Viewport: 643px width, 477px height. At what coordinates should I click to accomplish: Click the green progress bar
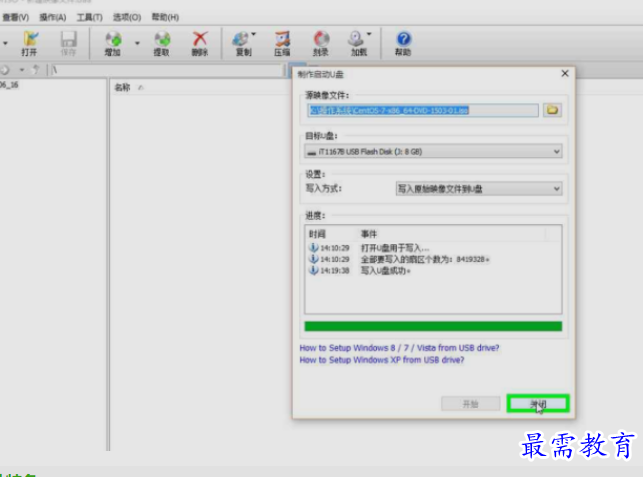[x=433, y=326]
